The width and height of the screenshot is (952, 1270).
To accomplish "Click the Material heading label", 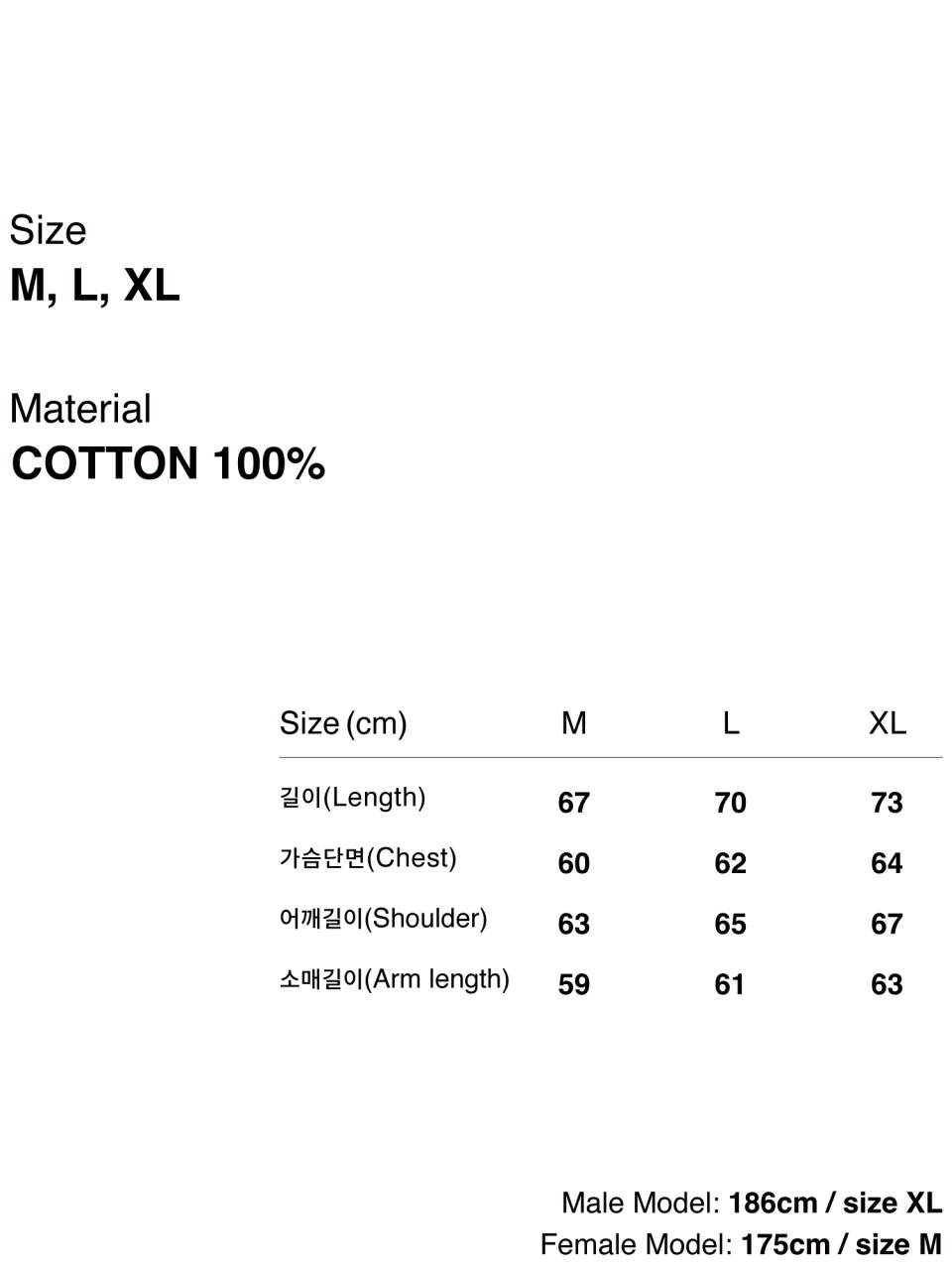I will (80, 409).
